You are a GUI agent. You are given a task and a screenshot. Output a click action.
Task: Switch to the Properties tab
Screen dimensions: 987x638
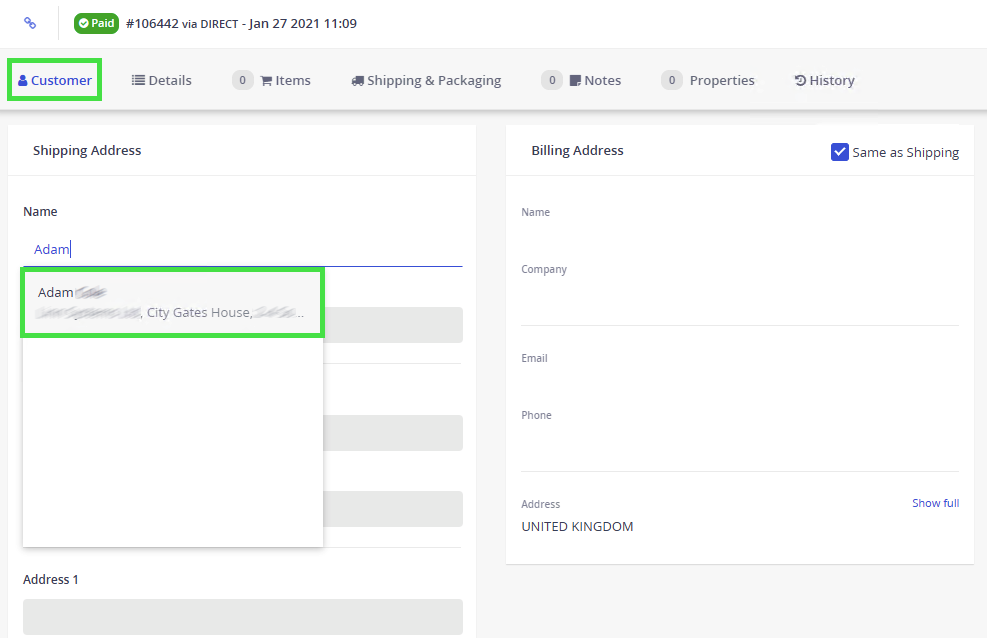click(721, 81)
